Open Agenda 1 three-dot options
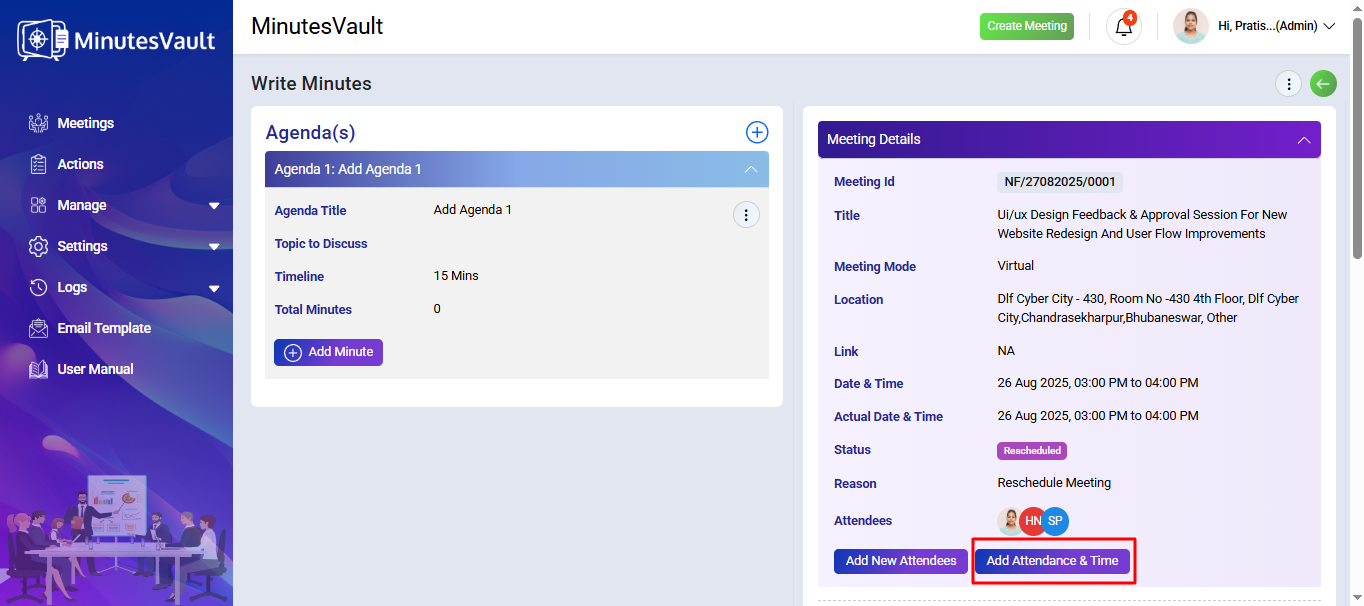The width and height of the screenshot is (1364, 606). (x=746, y=215)
